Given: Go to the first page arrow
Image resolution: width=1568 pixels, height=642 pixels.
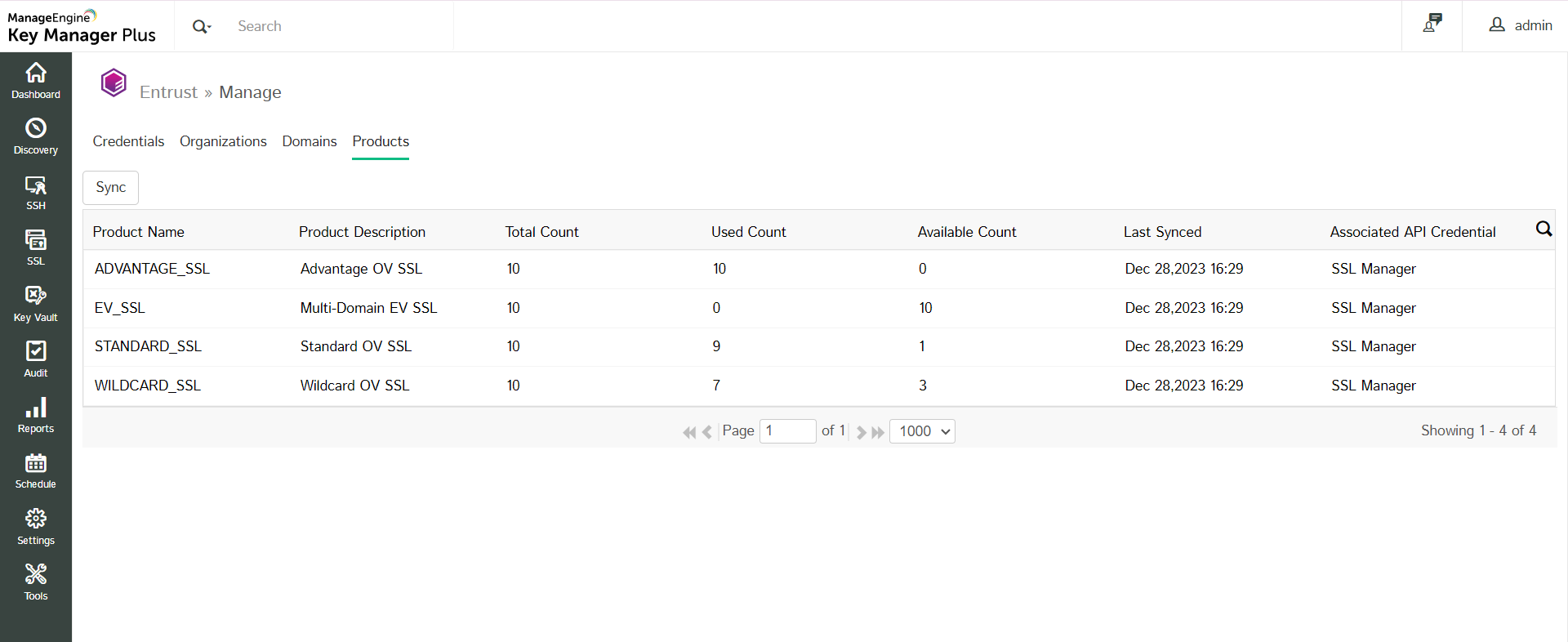Looking at the screenshot, I should (689, 432).
